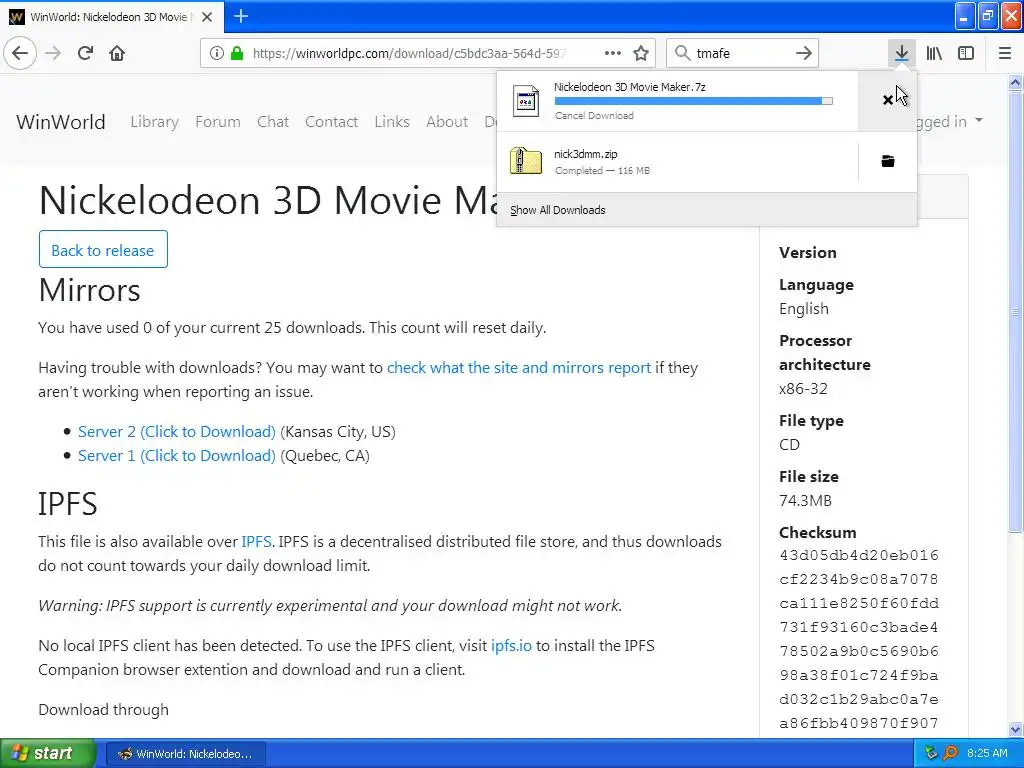Click the Nickelodeon 3D Movie Maker.7z file icon
The height and width of the screenshot is (768, 1024).
(526, 101)
